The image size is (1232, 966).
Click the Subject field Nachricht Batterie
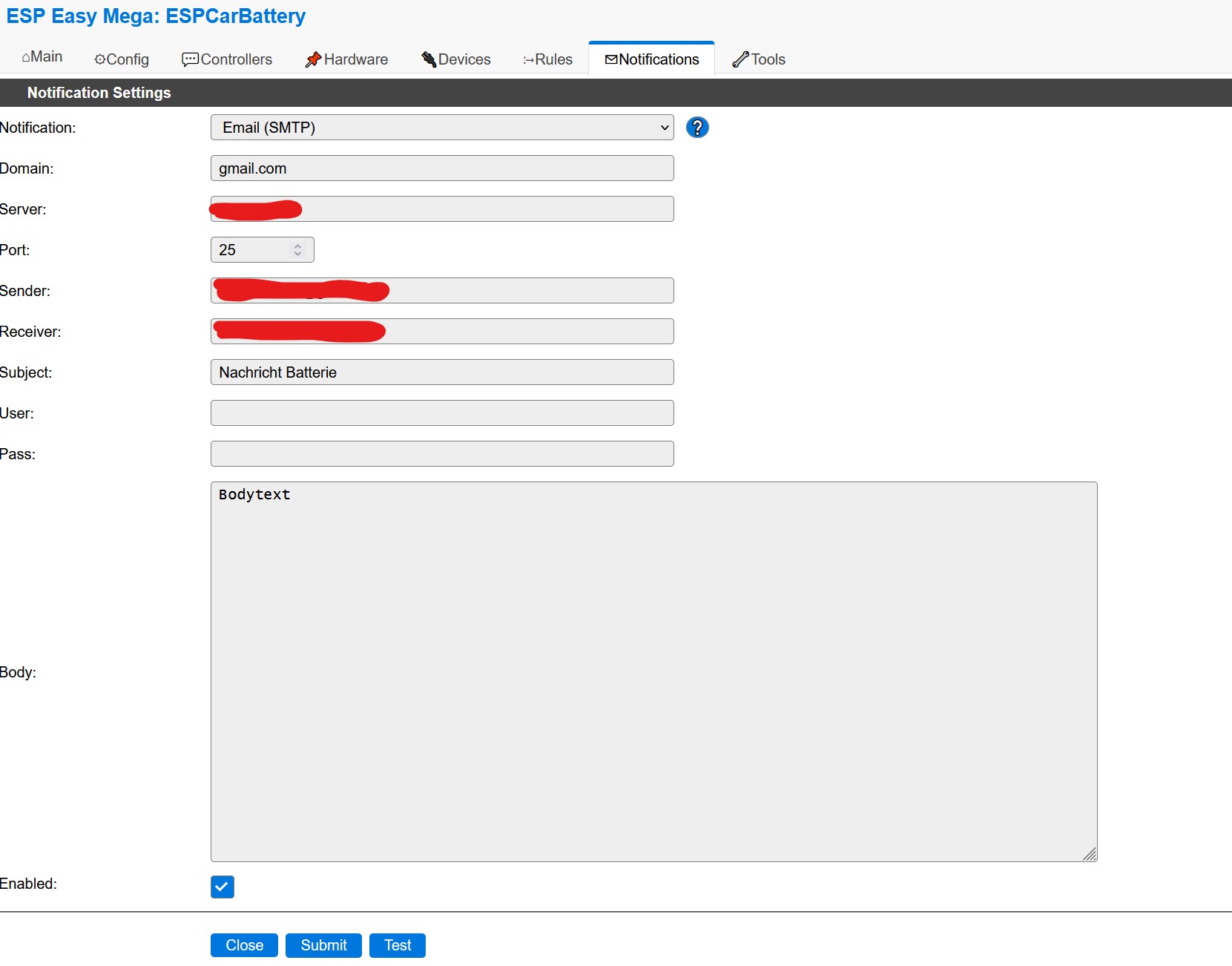(x=442, y=372)
